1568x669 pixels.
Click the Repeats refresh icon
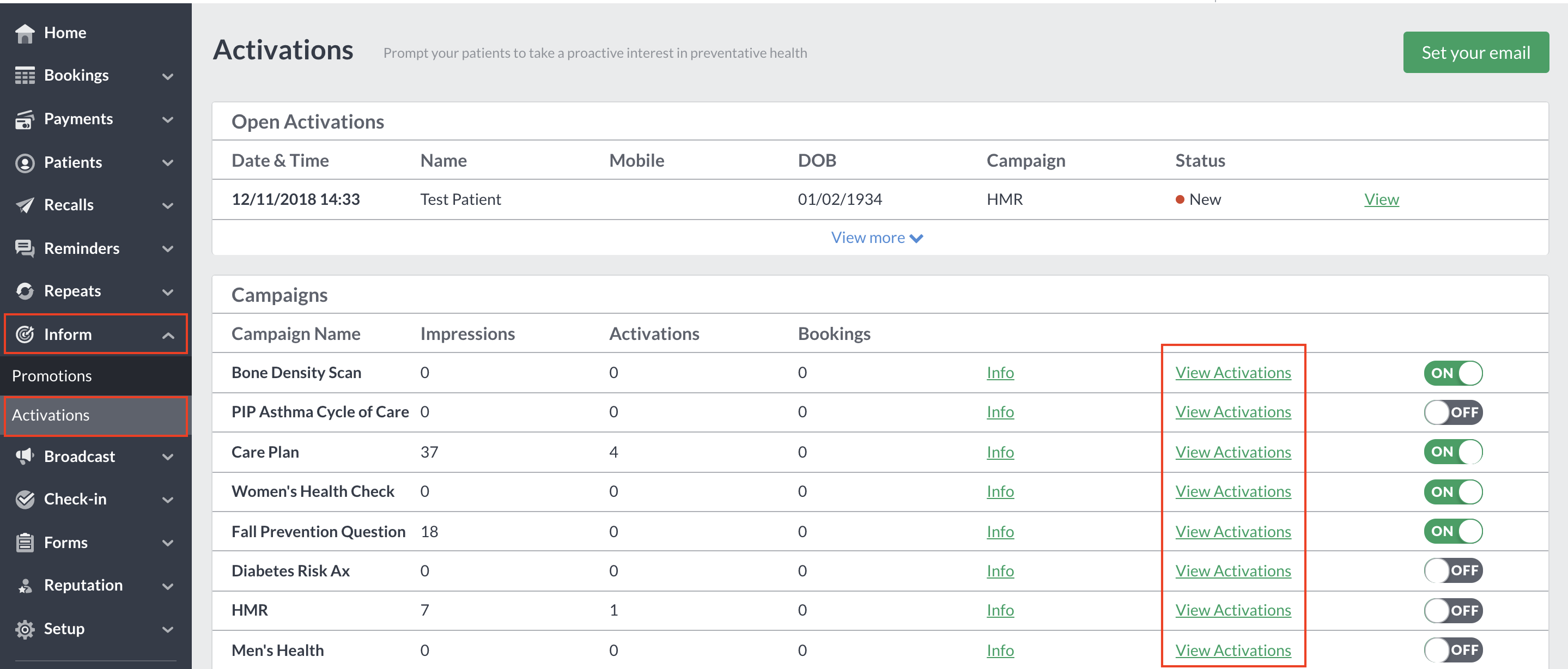(x=25, y=291)
